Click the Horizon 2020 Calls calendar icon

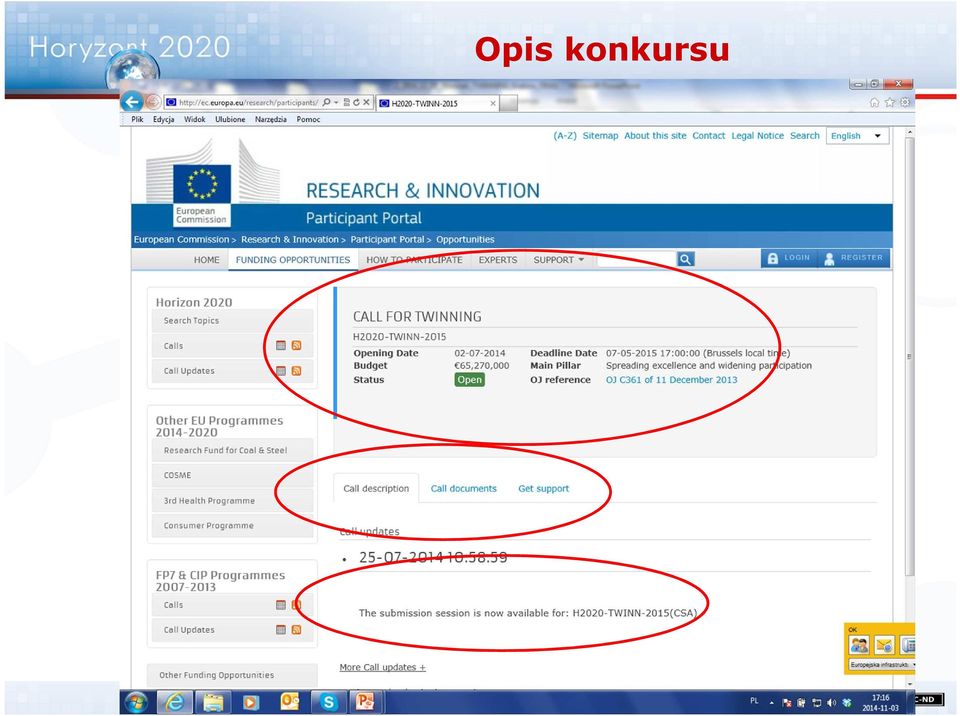[281, 345]
